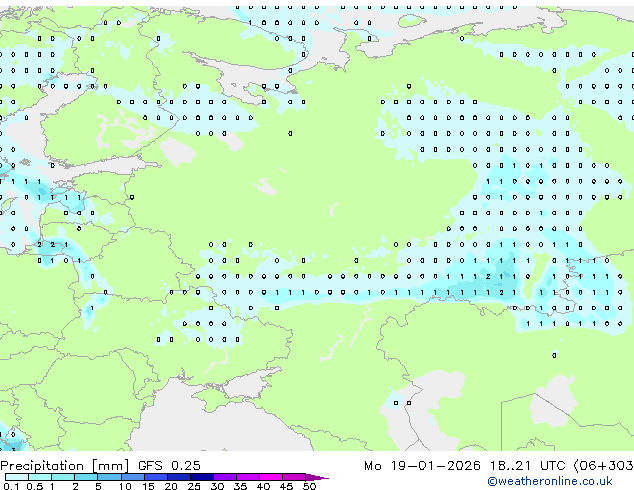Select the 2–5 mm legend swatch
The image size is (634, 490).
[x=86, y=477]
